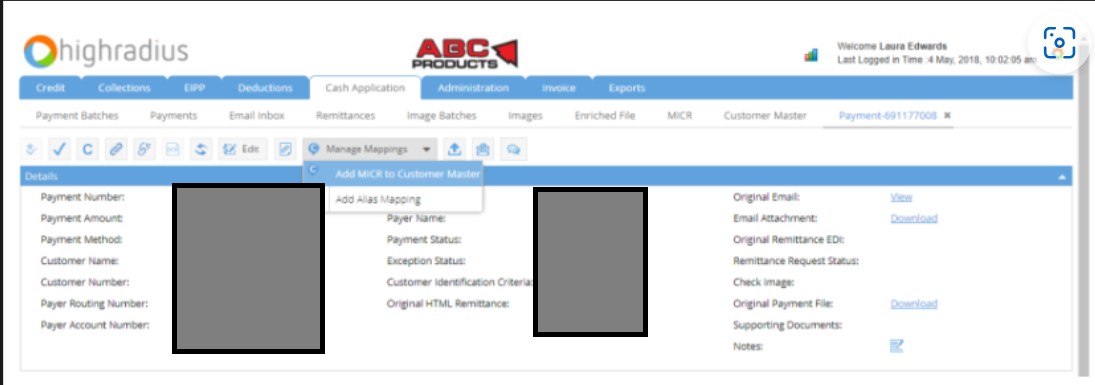
Task: Go to the Payment Batches sub-tab
Action: pyautogui.click(x=77, y=115)
